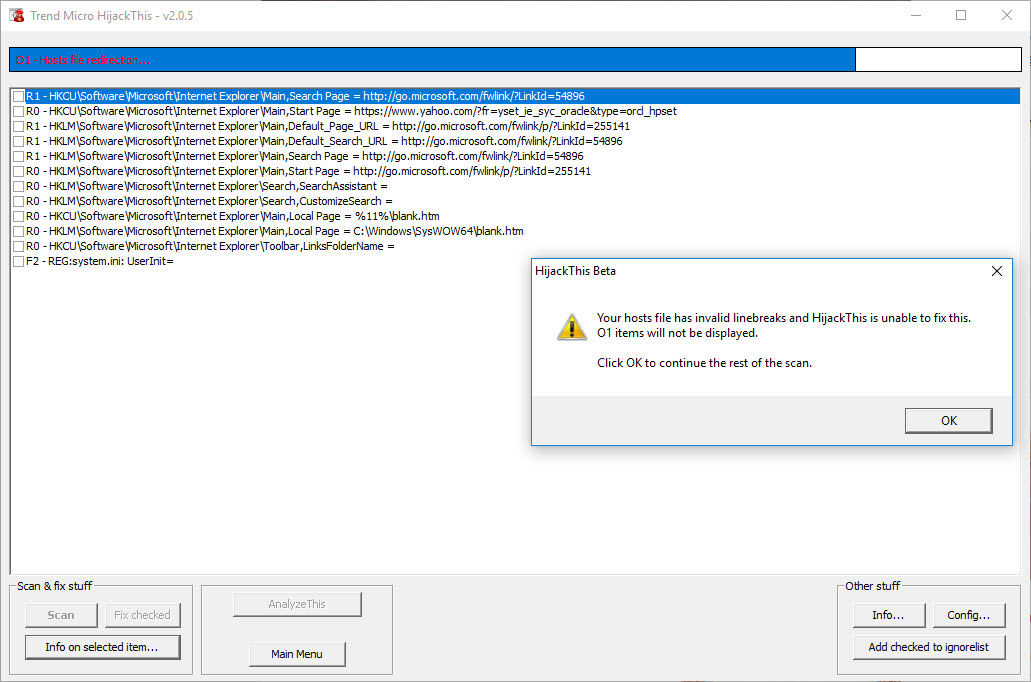Check the HKCU Search Page R1 entry checkbox

(x=18, y=96)
